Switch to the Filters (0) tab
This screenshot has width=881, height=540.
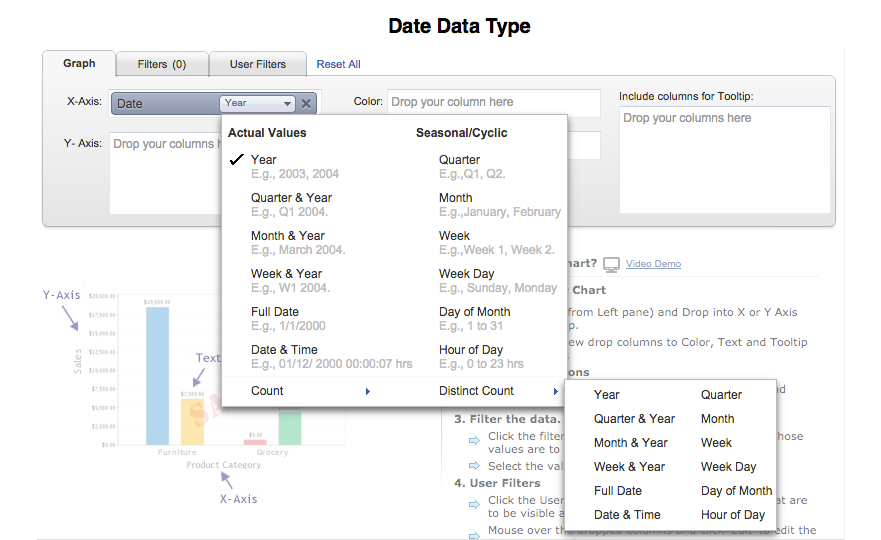[x=162, y=64]
